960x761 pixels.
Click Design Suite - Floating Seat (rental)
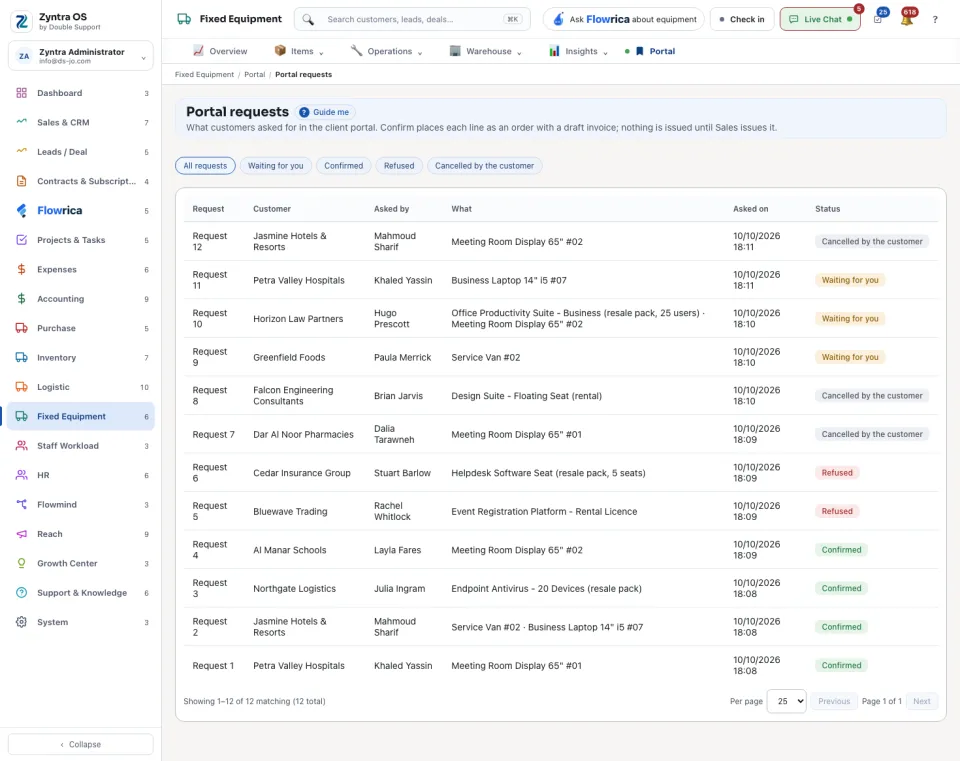point(527,396)
